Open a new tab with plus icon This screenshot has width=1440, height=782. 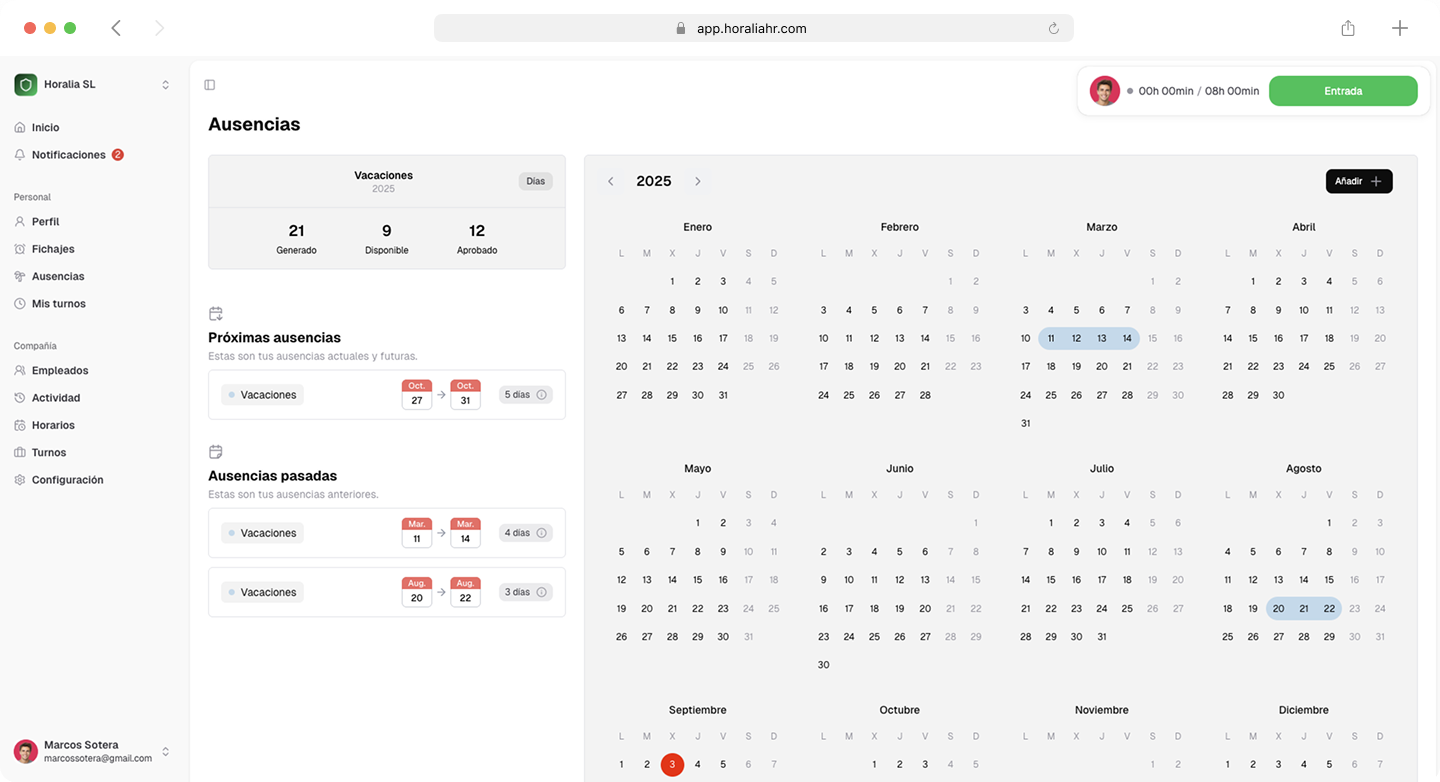1399,28
